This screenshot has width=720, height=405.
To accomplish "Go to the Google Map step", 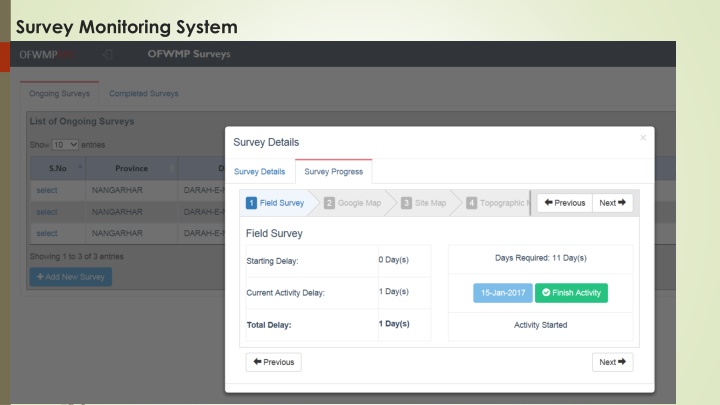I will (x=353, y=203).
